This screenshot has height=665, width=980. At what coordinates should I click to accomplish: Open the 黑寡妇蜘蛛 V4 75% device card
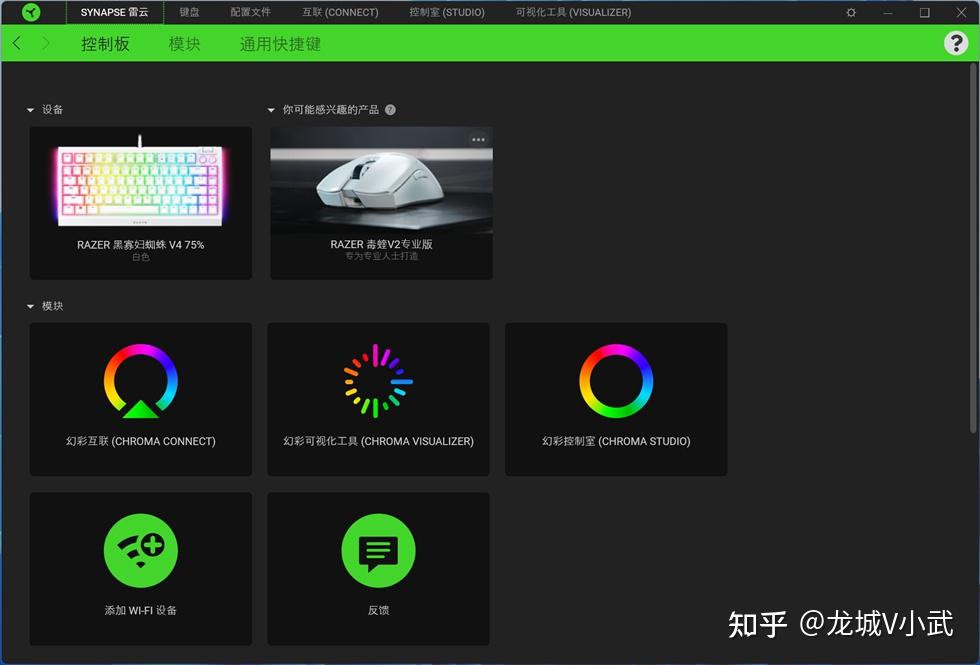(140, 200)
